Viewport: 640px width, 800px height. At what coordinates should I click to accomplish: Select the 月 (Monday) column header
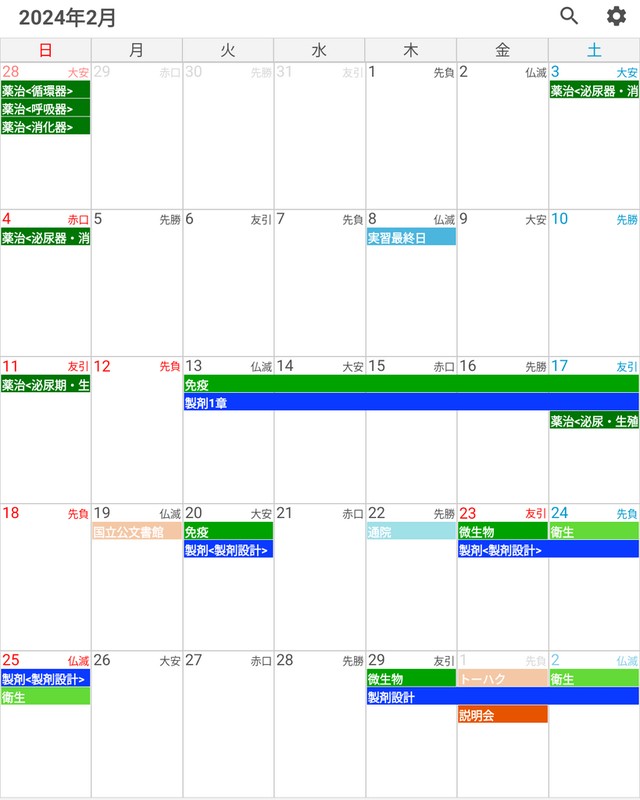tap(137, 50)
